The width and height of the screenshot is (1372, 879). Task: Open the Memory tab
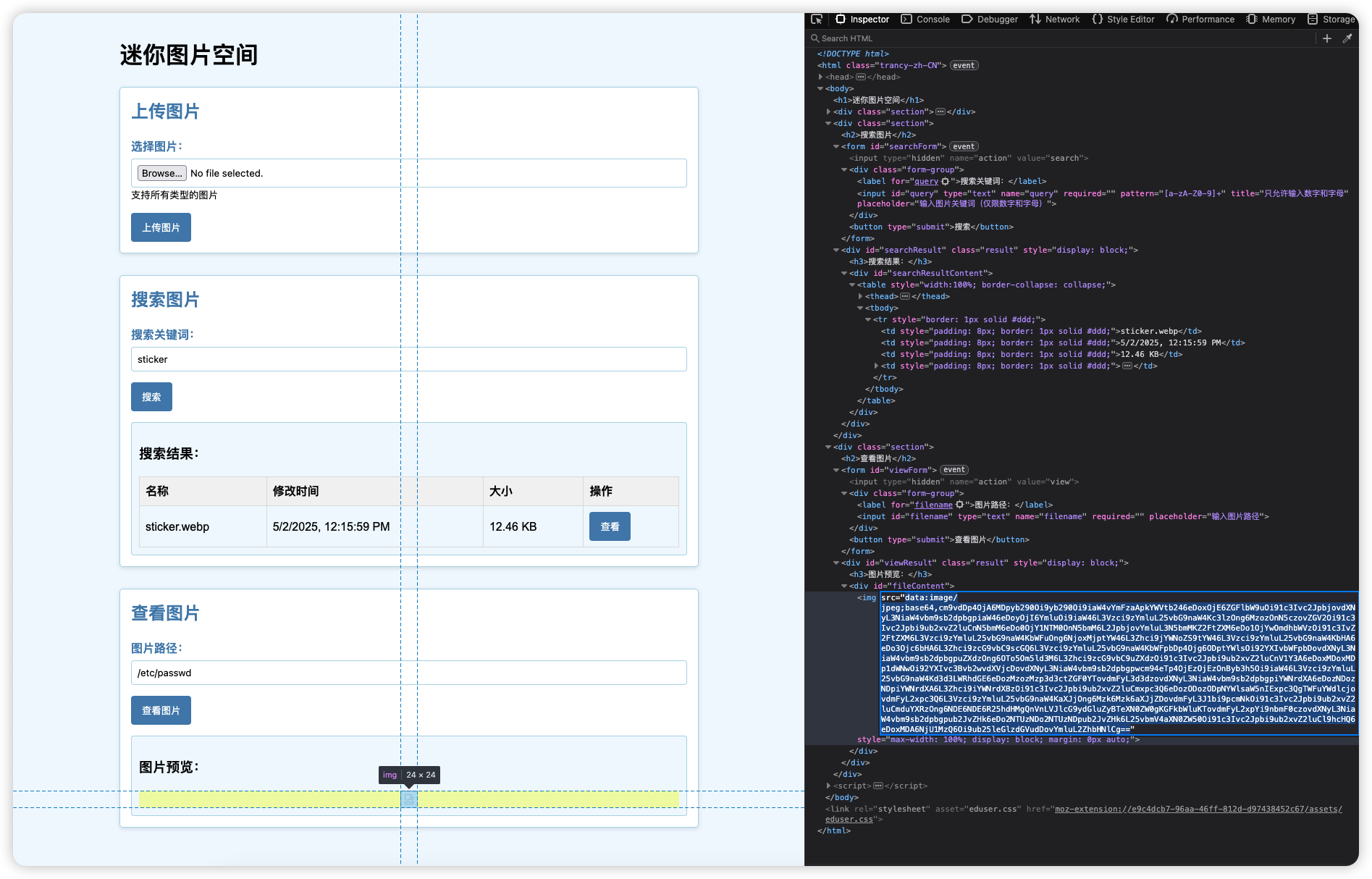pos(1271,20)
